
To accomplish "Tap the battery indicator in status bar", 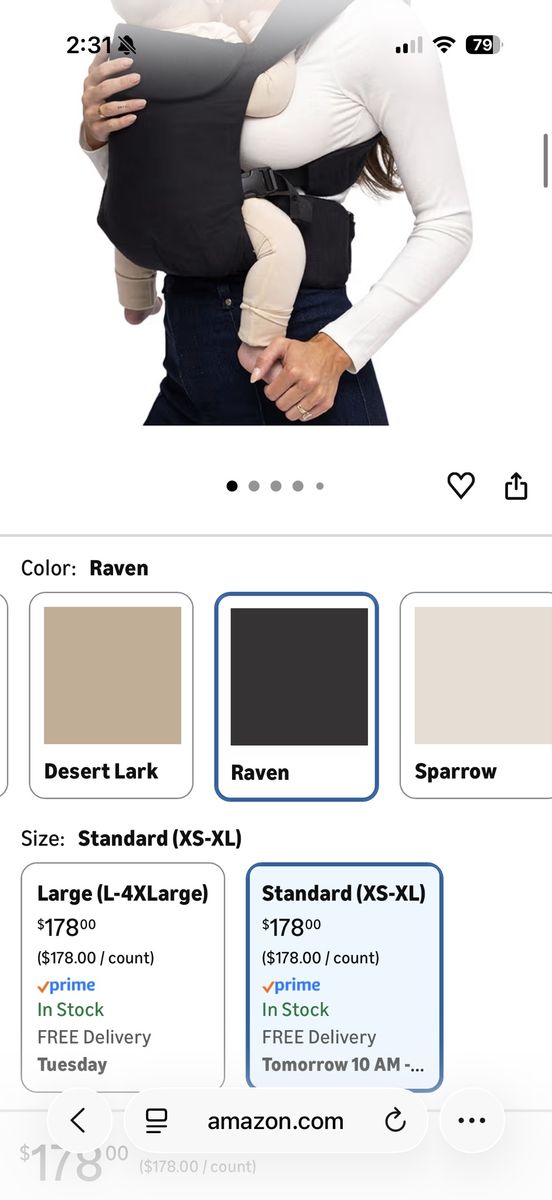I will point(485,45).
